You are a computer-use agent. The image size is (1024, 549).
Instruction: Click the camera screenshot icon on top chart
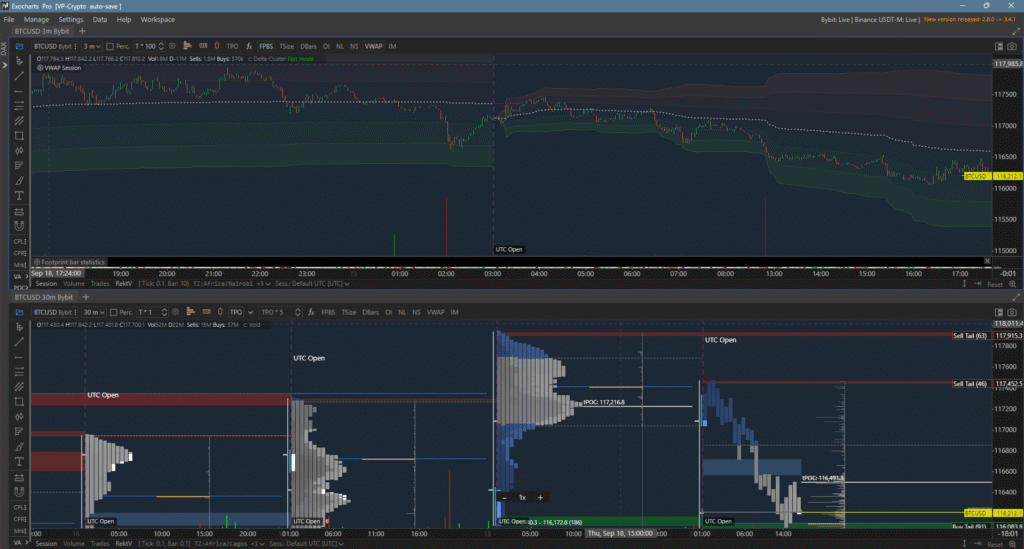point(998,46)
